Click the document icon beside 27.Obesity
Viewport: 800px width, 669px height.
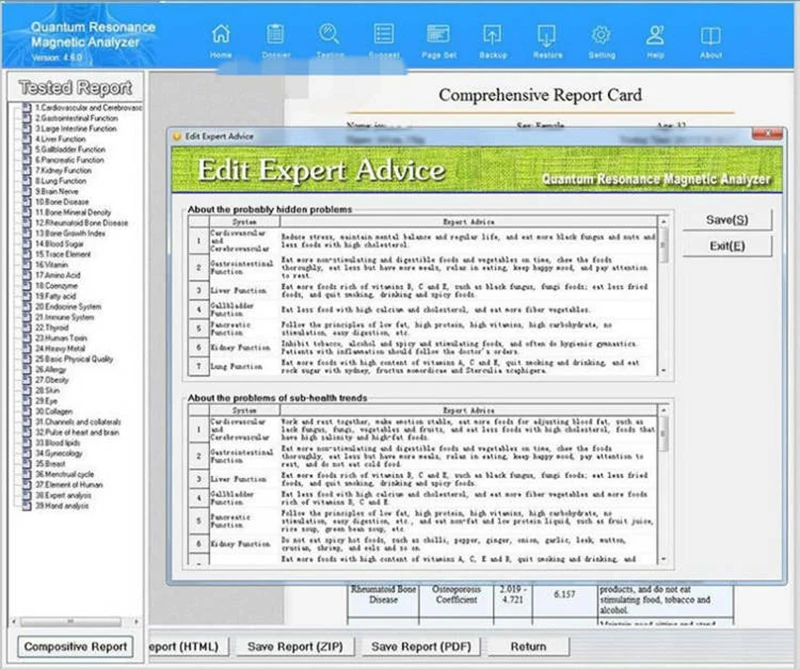[27, 380]
